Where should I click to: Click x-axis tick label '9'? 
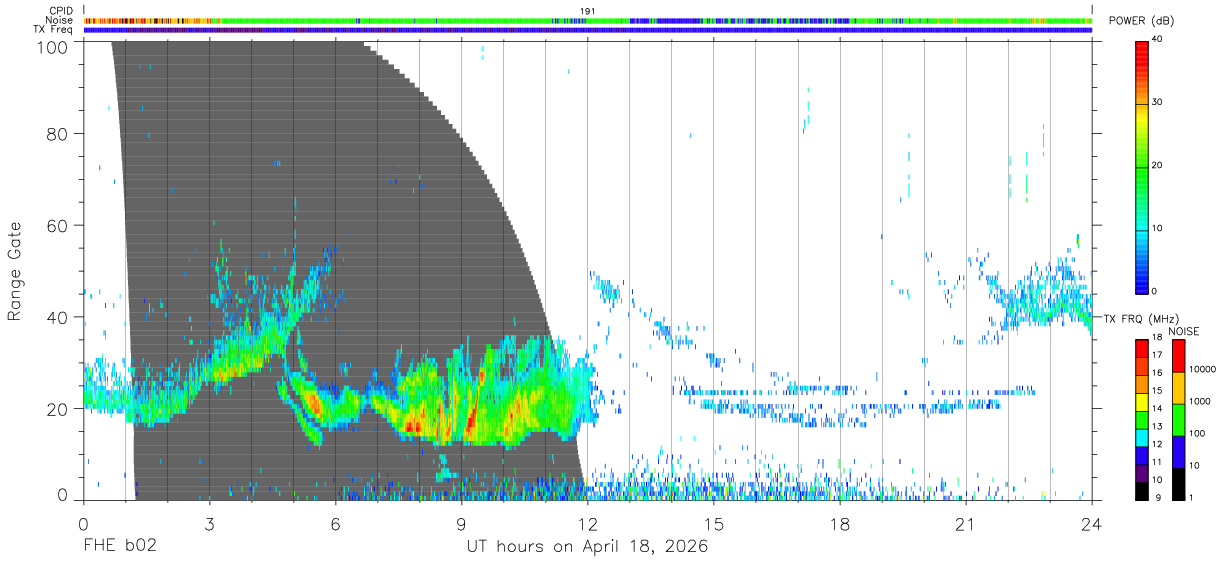pos(461,524)
